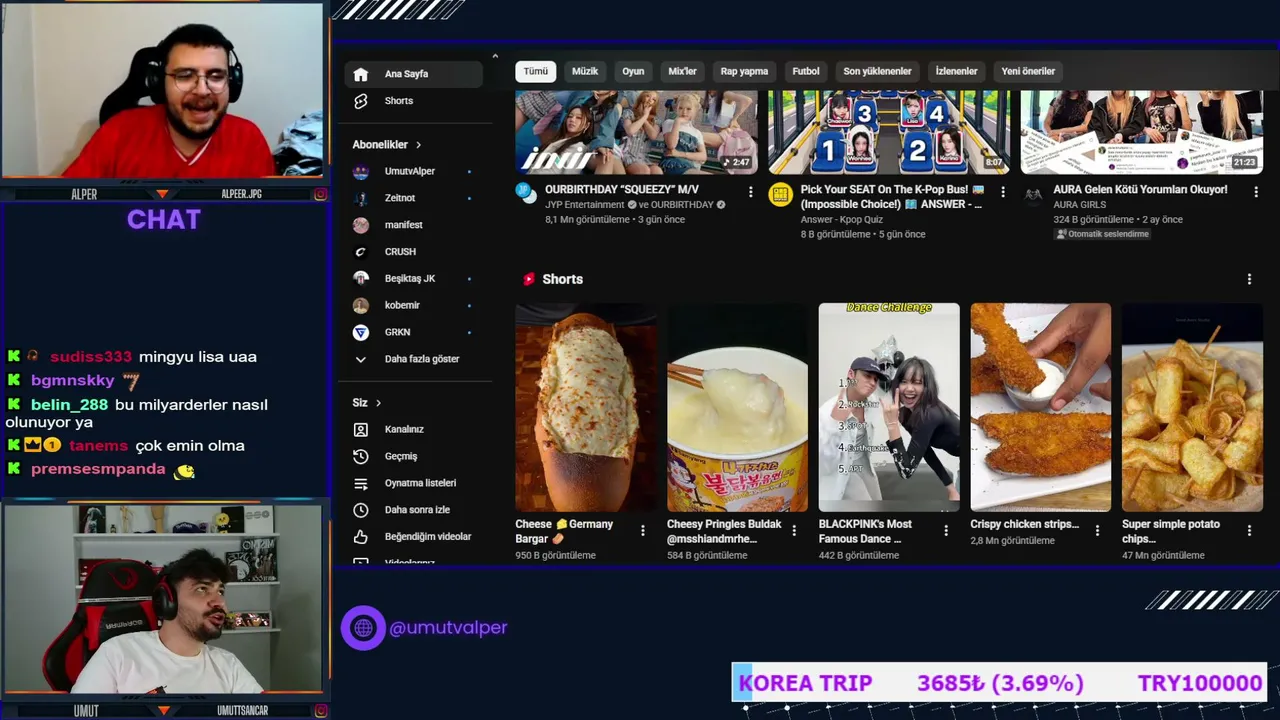The image size is (1280, 720).
Task: Open Beğendiğim videolar thumbs-up icon
Action: click(361, 537)
